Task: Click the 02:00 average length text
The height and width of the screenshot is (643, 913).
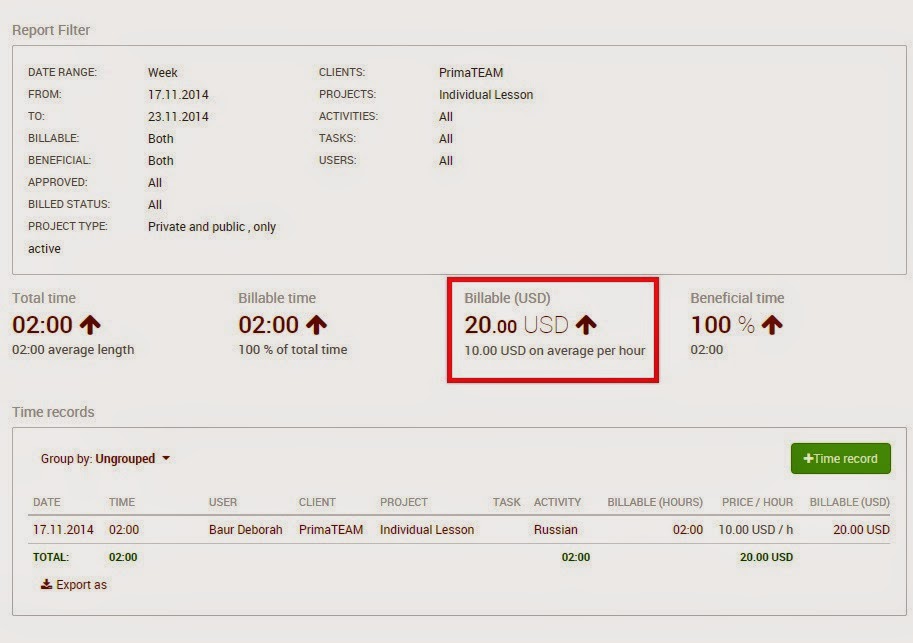Action: point(73,349)
